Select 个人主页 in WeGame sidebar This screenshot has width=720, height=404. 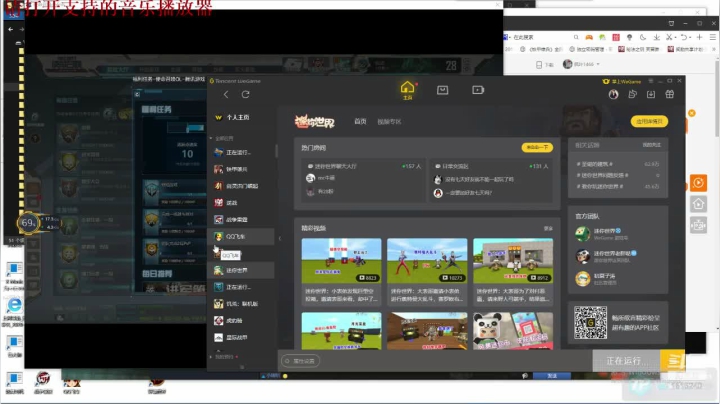(x=238, y=118)
